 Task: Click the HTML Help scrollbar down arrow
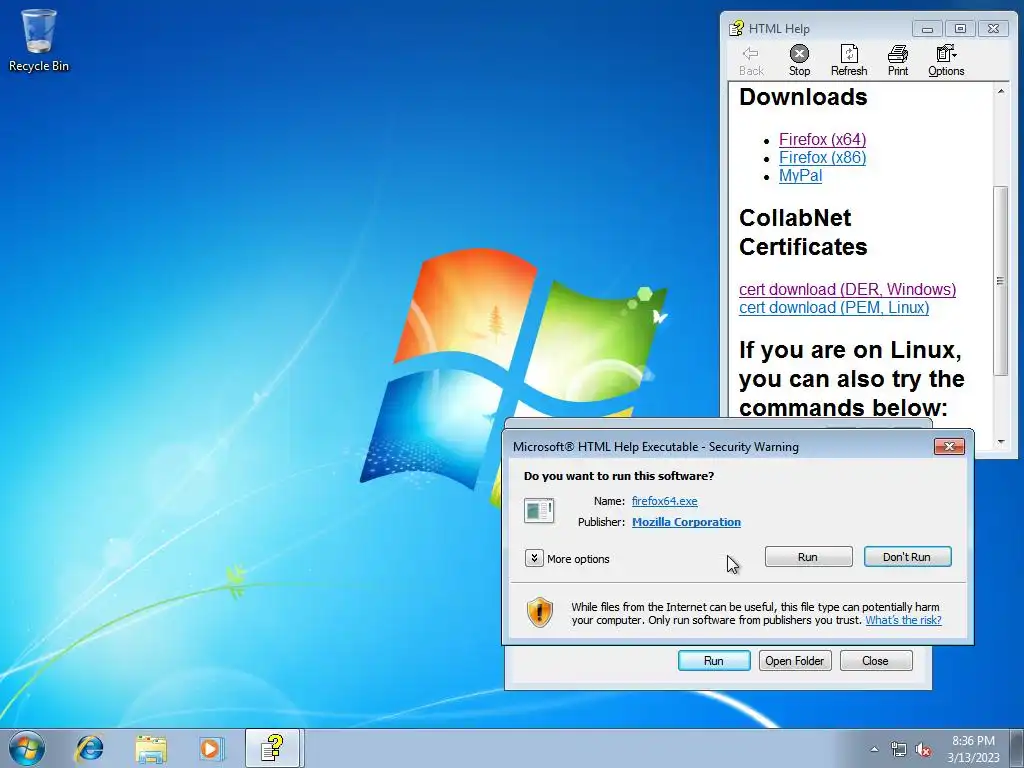(1000, 442)
